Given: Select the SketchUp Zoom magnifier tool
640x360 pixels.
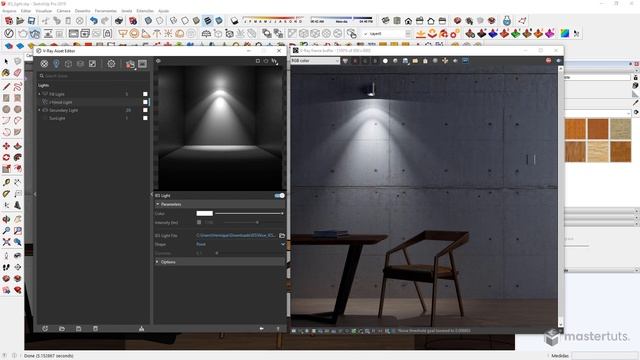Looking at the screenshot, I should pyautogui.click(x=6, y=231).
